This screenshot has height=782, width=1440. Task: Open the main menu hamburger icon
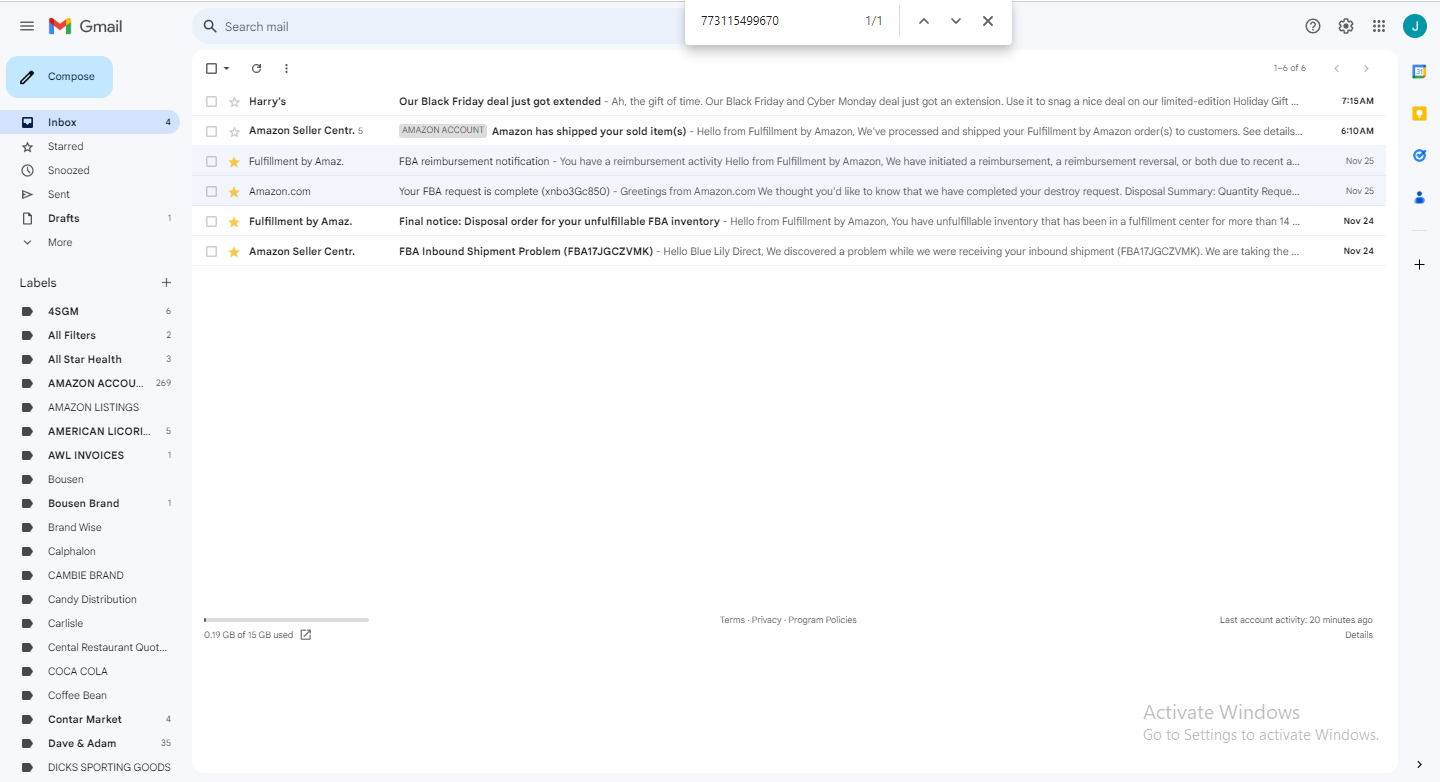pyautogui.click(x=27, y=26)
